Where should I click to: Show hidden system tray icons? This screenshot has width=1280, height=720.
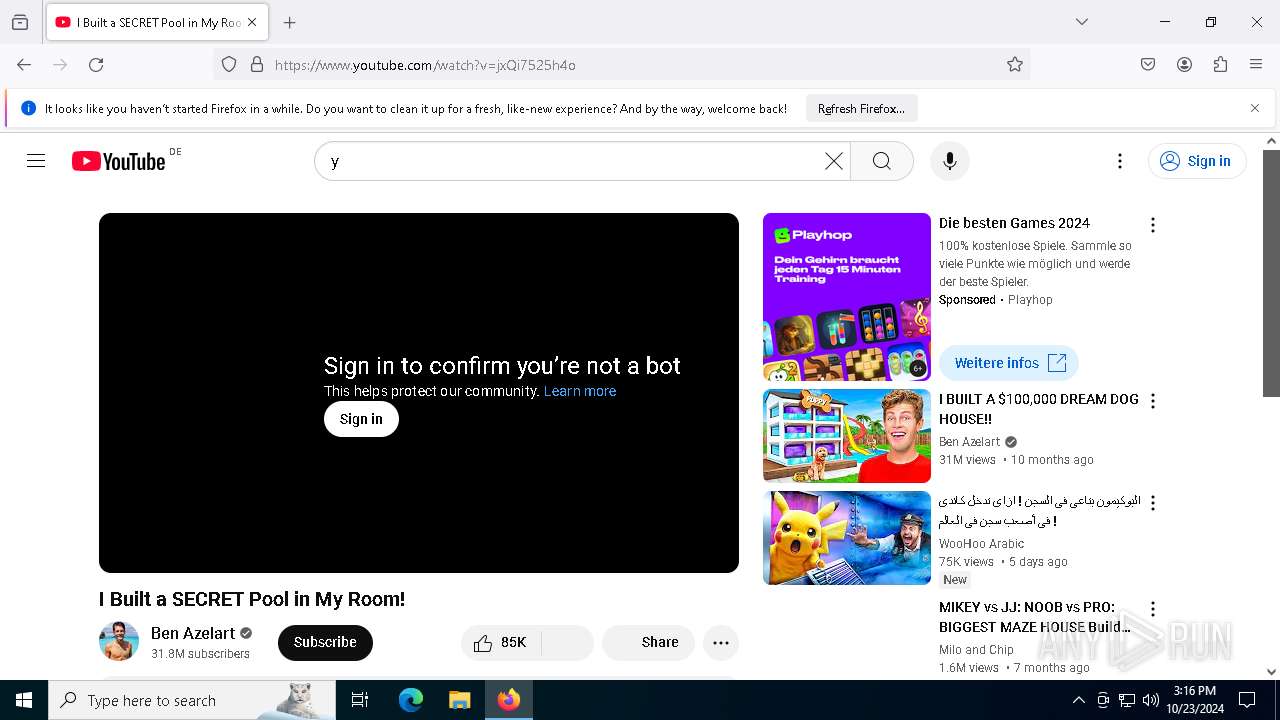pos(1078,700)
